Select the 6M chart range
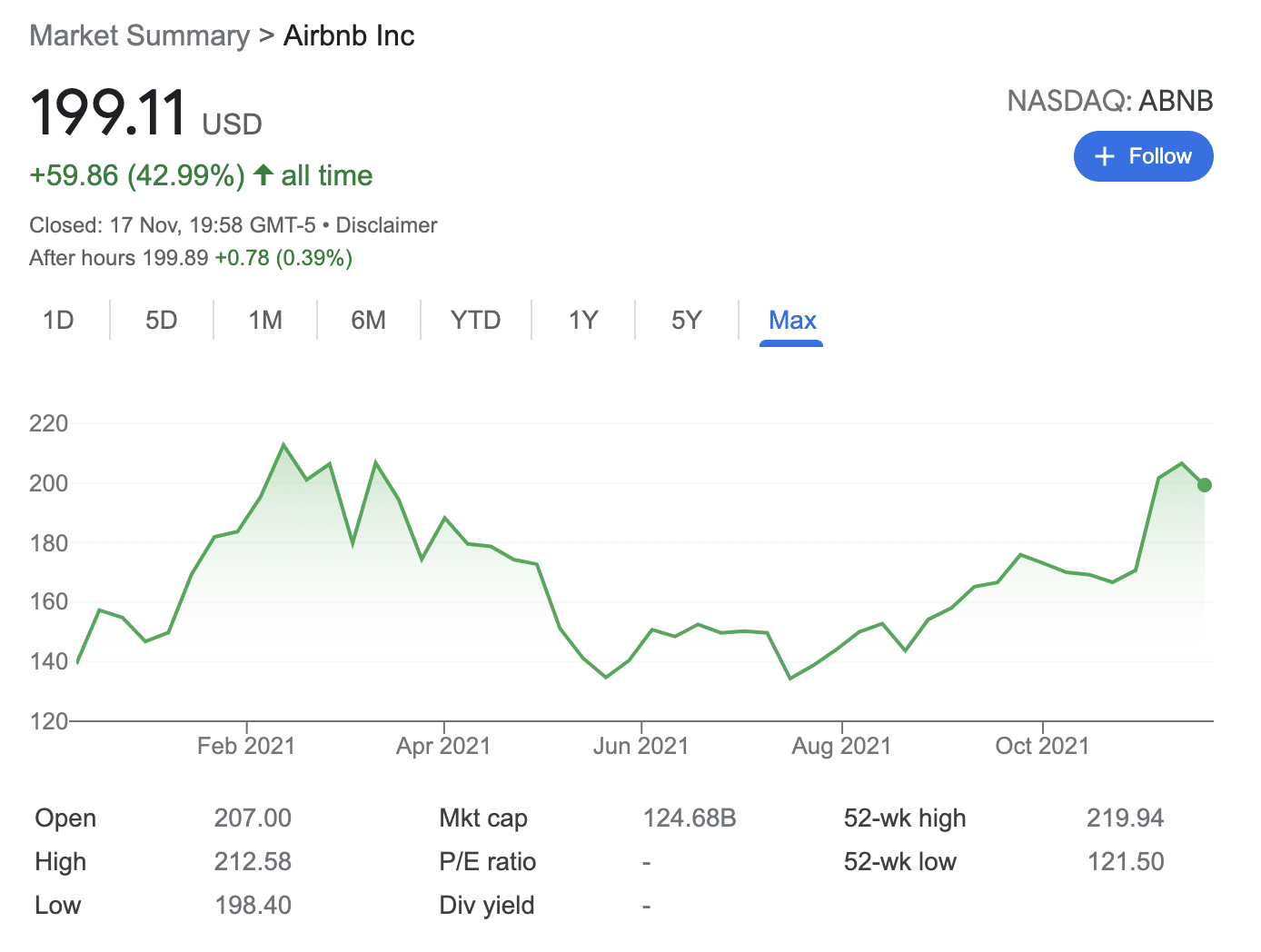This screenshot has height=952, width=1261. [369, 321]
